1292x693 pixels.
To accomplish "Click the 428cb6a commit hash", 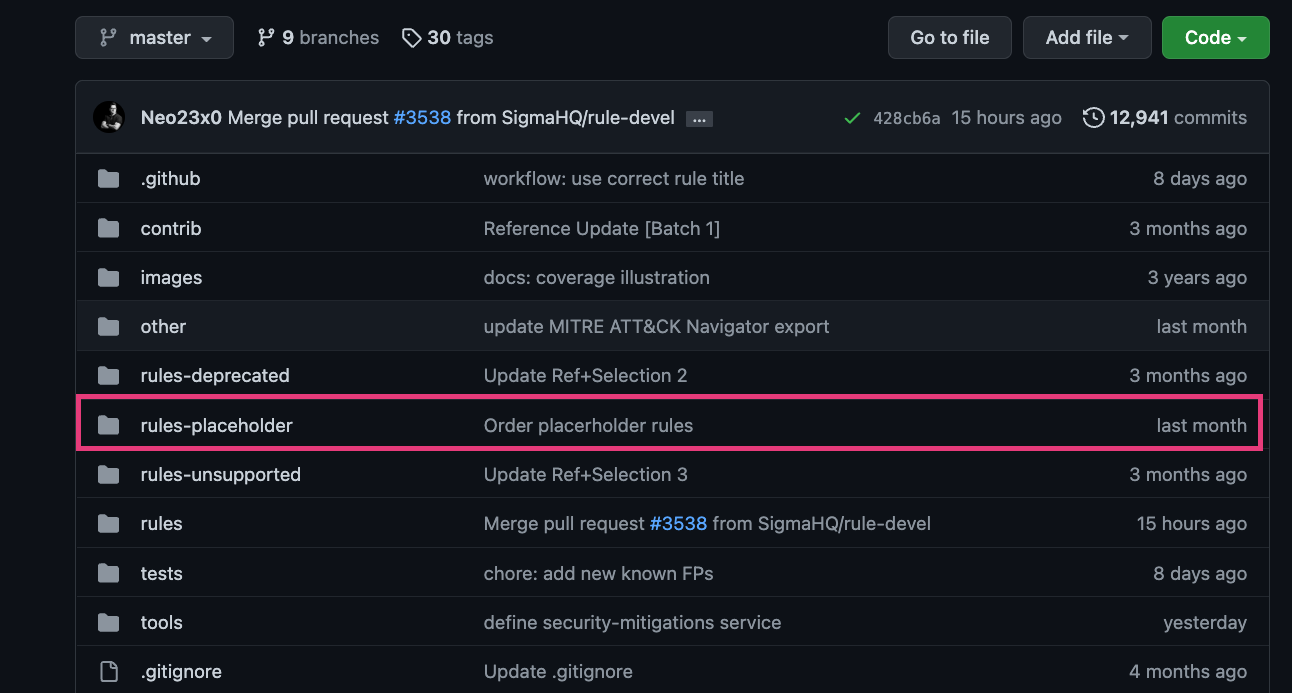I will pyautogui.click(x=906, y=117).
